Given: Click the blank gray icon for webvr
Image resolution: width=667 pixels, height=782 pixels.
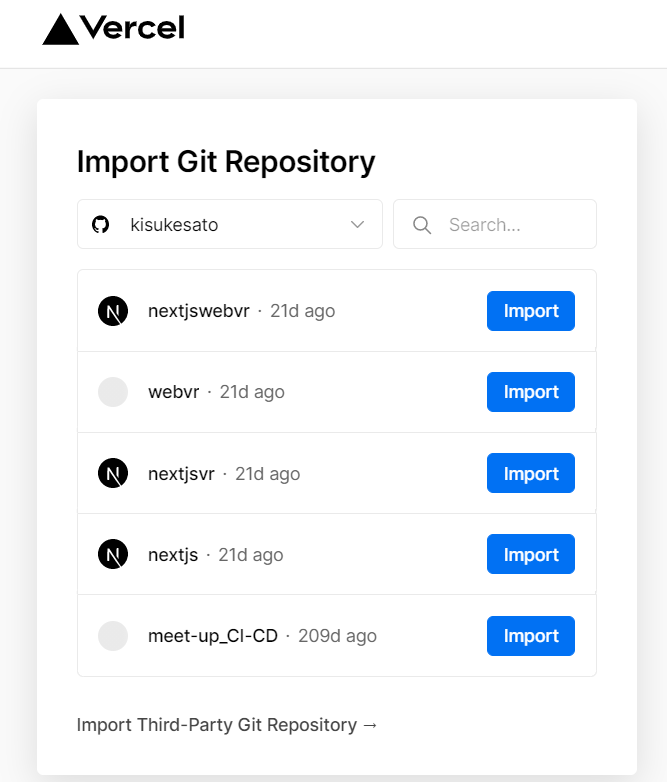Looking at the screenshot, I should click(113, 392).
